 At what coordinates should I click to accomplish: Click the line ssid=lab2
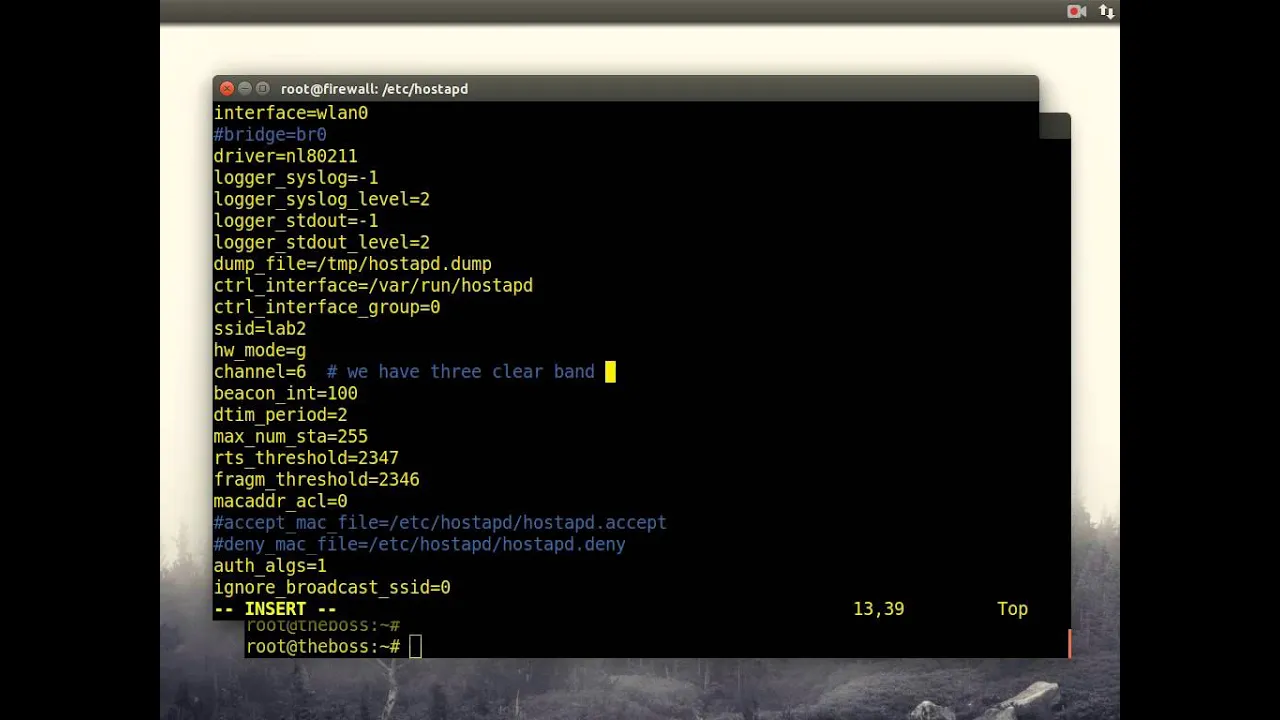(260, 329)
